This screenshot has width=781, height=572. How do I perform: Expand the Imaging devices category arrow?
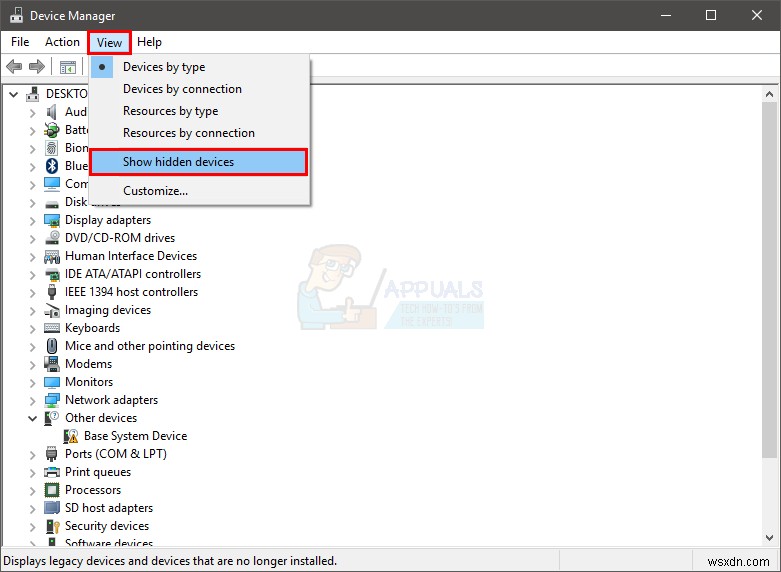[33, 310]
